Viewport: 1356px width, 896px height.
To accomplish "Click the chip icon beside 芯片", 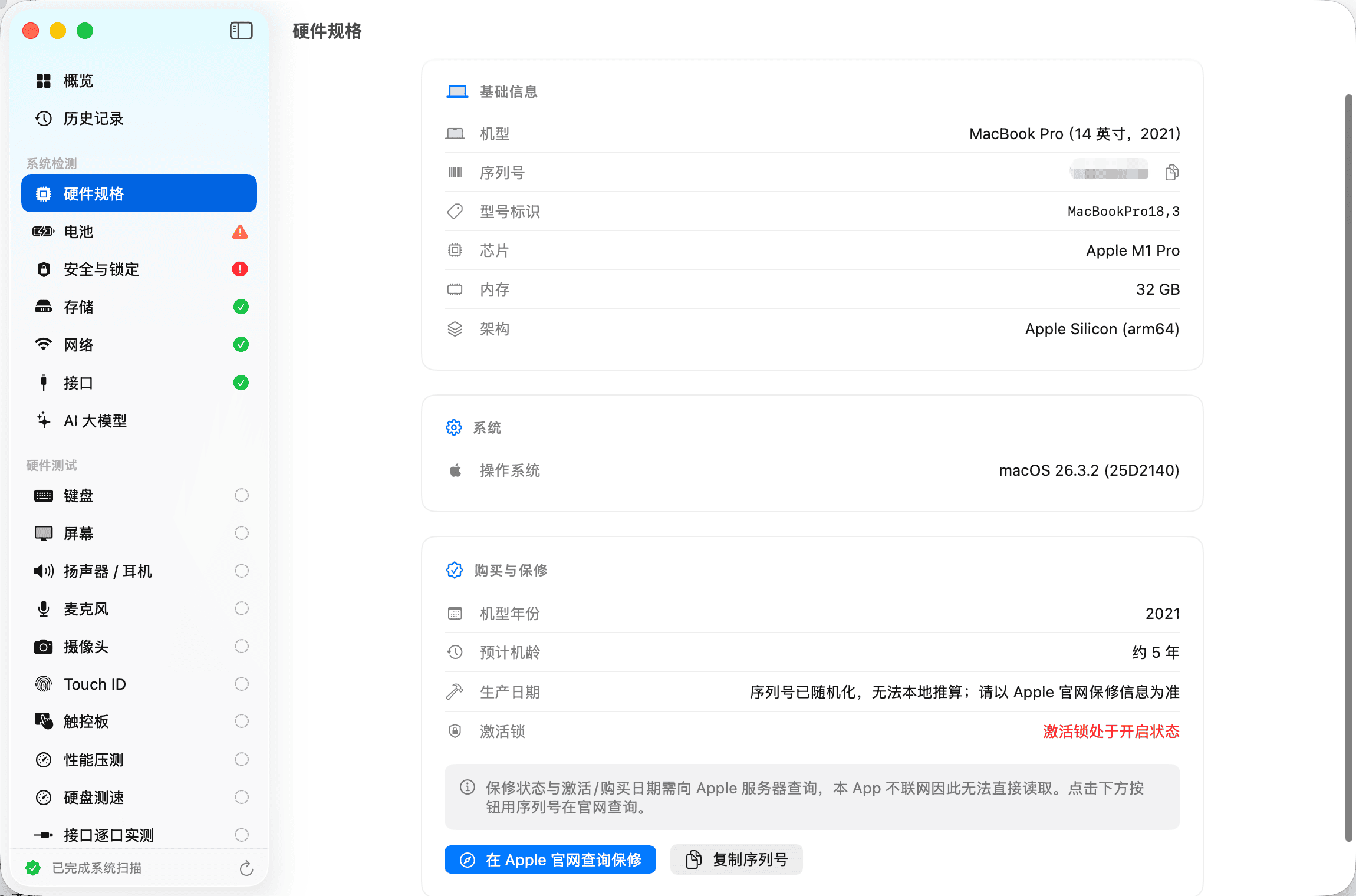I will (x=455, y=250).
